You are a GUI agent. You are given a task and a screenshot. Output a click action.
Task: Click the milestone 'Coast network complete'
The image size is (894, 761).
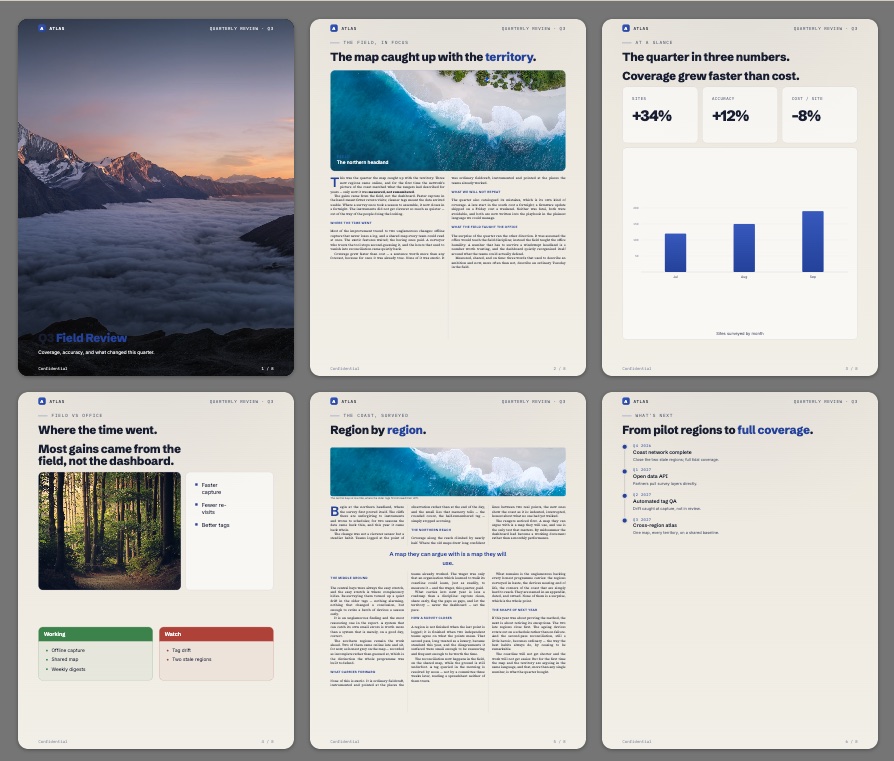point(662,452)
